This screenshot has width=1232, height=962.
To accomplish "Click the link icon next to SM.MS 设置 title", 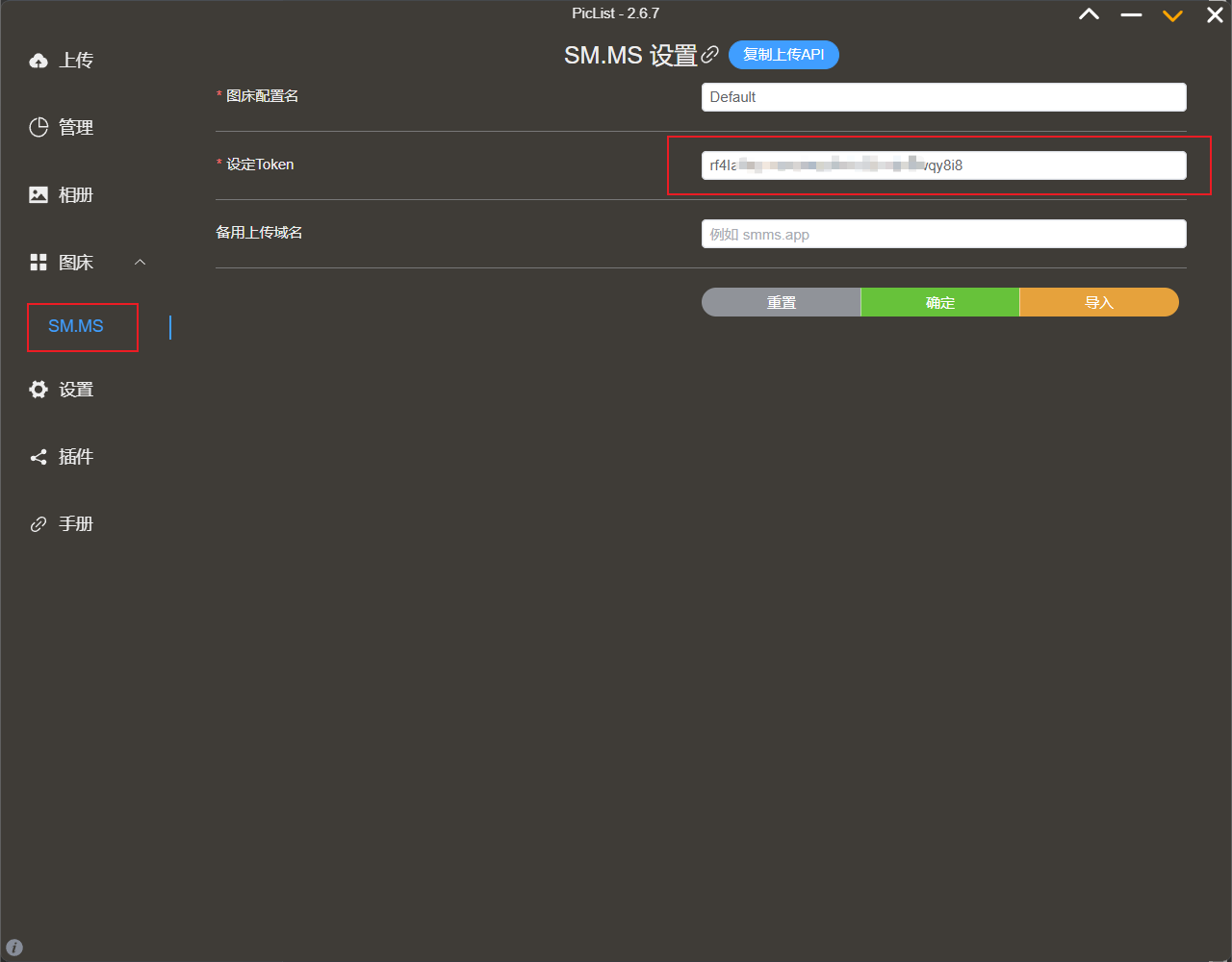I will [x=710, y=55].
